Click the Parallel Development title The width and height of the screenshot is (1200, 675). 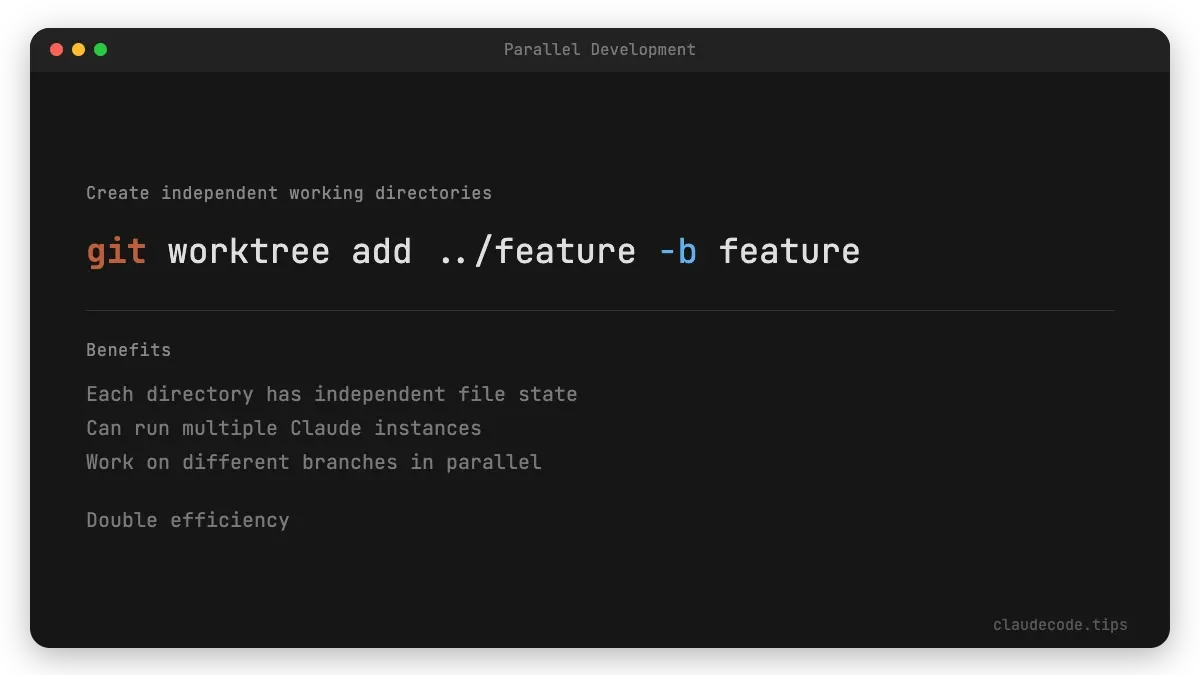pyautogui.click(x=600, y=49)
